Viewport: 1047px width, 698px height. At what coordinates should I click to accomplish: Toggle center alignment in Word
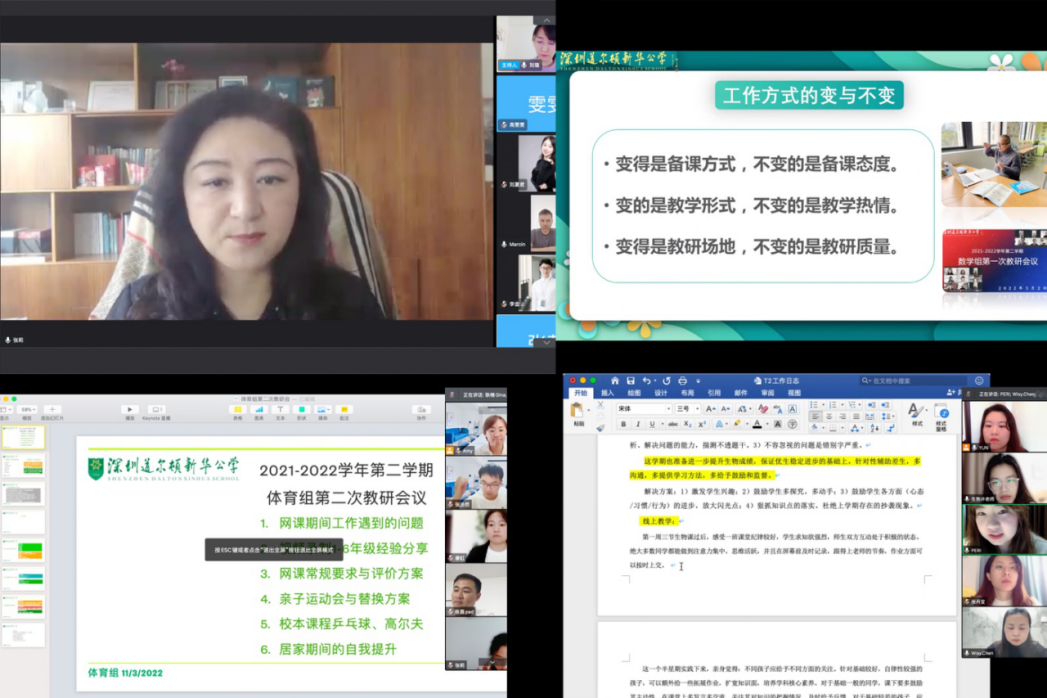pyautogui.click(x=829, y=416)
